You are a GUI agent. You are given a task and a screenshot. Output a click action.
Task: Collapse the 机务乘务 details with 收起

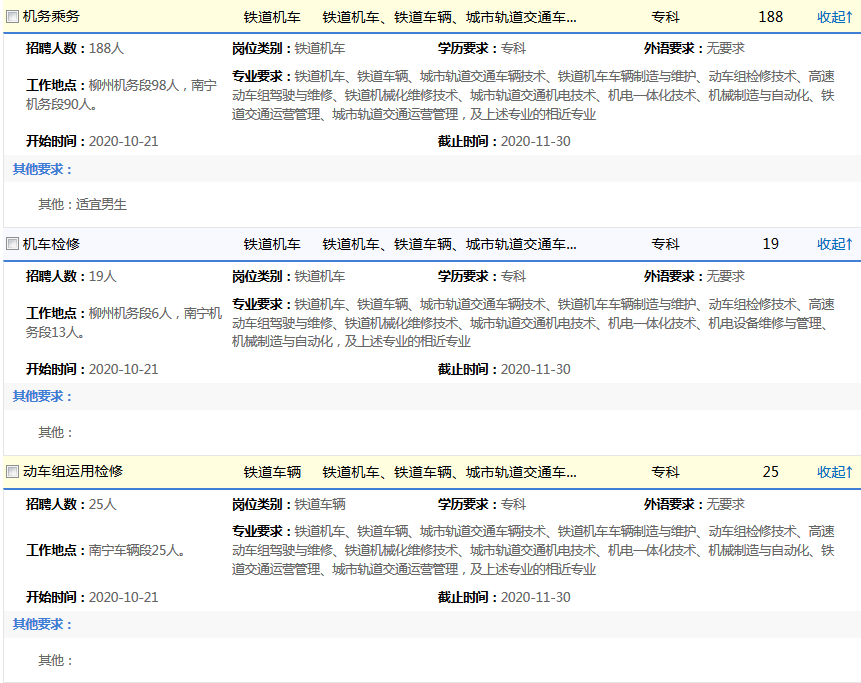pyautogui.click(x=834, y=17)
